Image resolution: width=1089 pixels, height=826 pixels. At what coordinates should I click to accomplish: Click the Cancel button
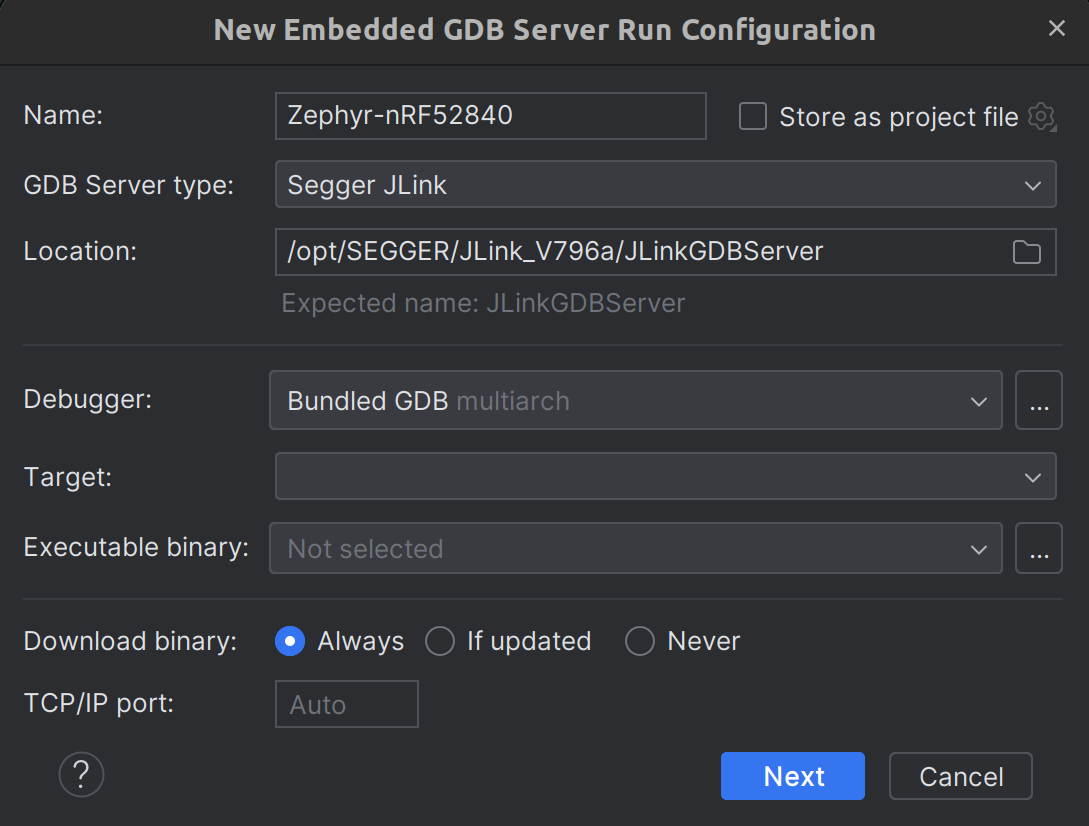[x=961, y=776]
